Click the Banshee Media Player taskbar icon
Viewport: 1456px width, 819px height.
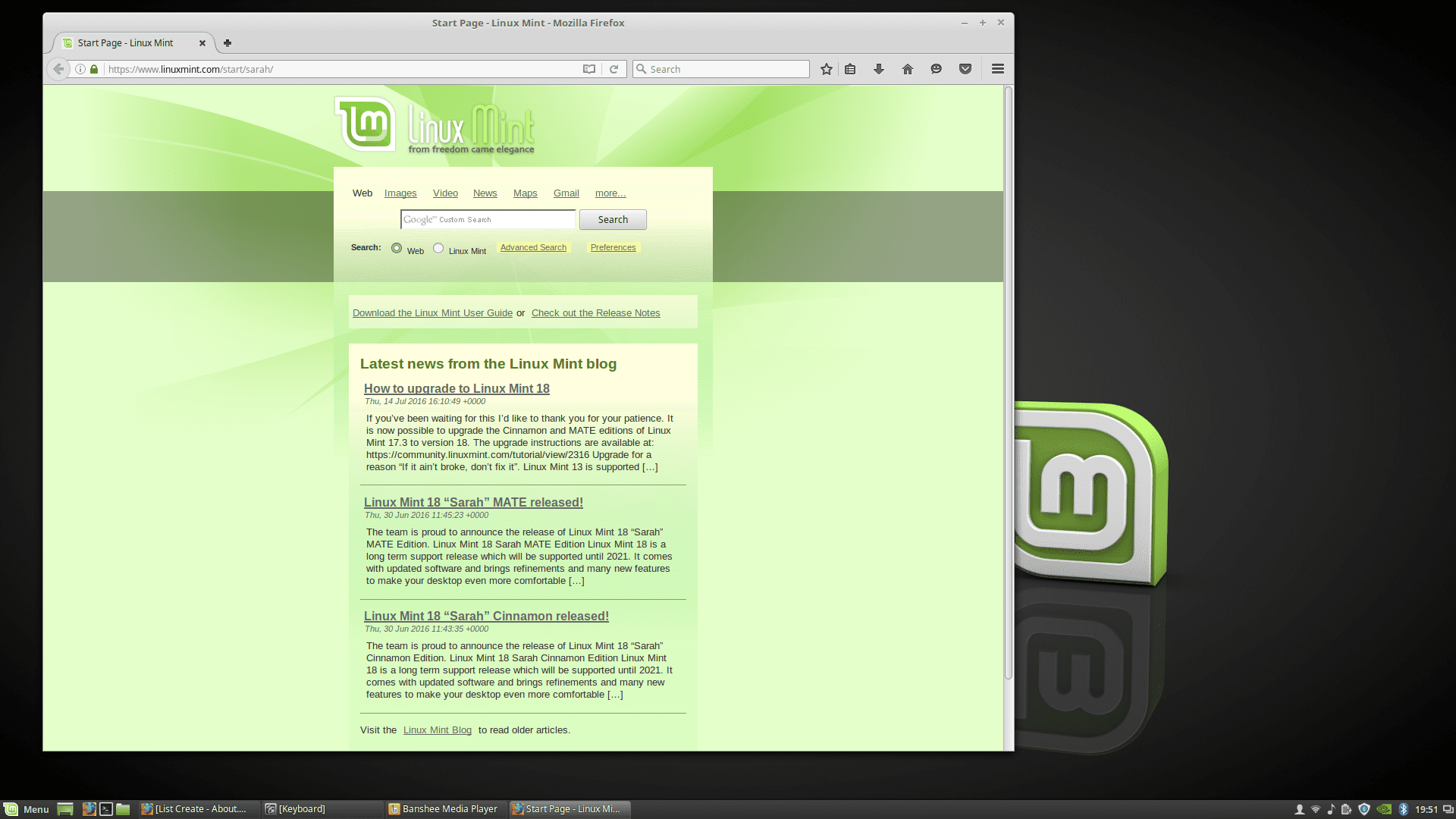tap(448, 808)
